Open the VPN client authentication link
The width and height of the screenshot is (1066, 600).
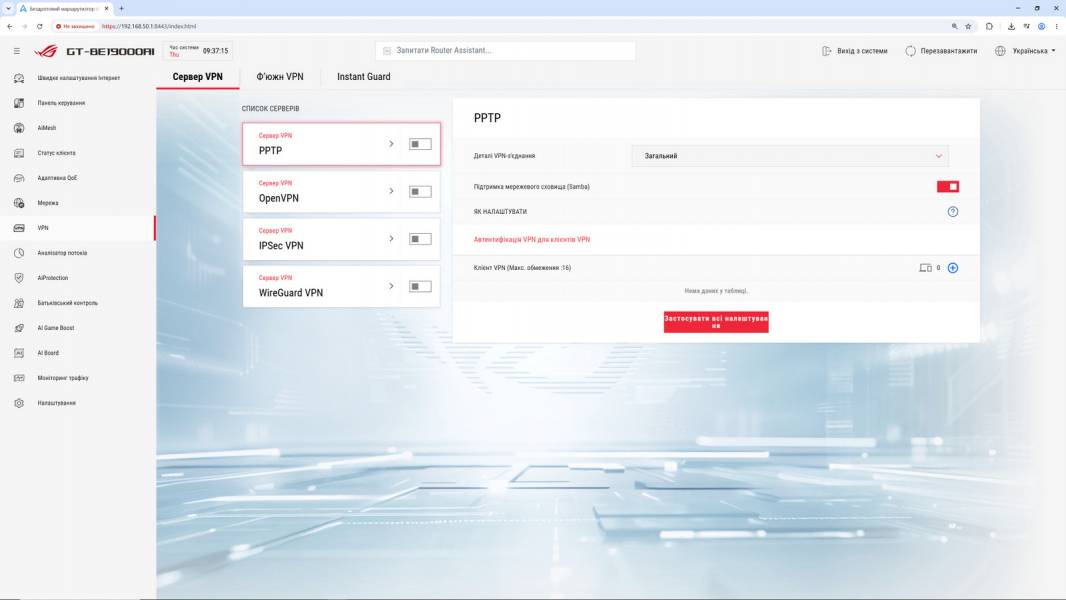(x=532, y=240)
